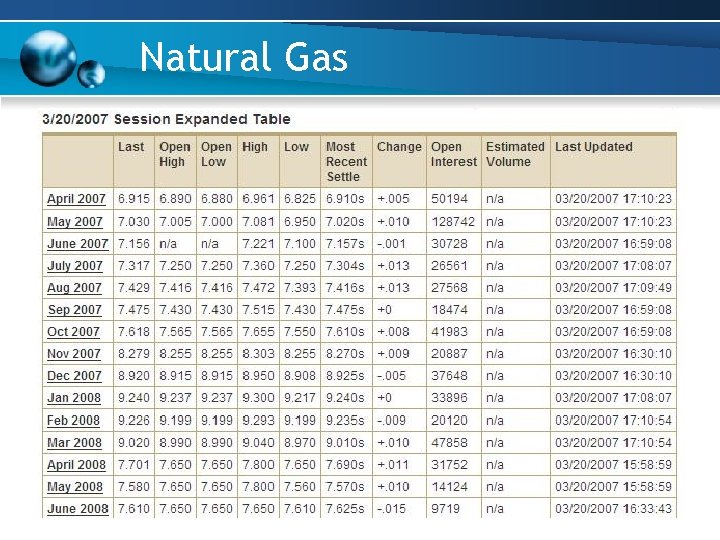Click the High column header
720x540 pixels.
tap(255, 147)
